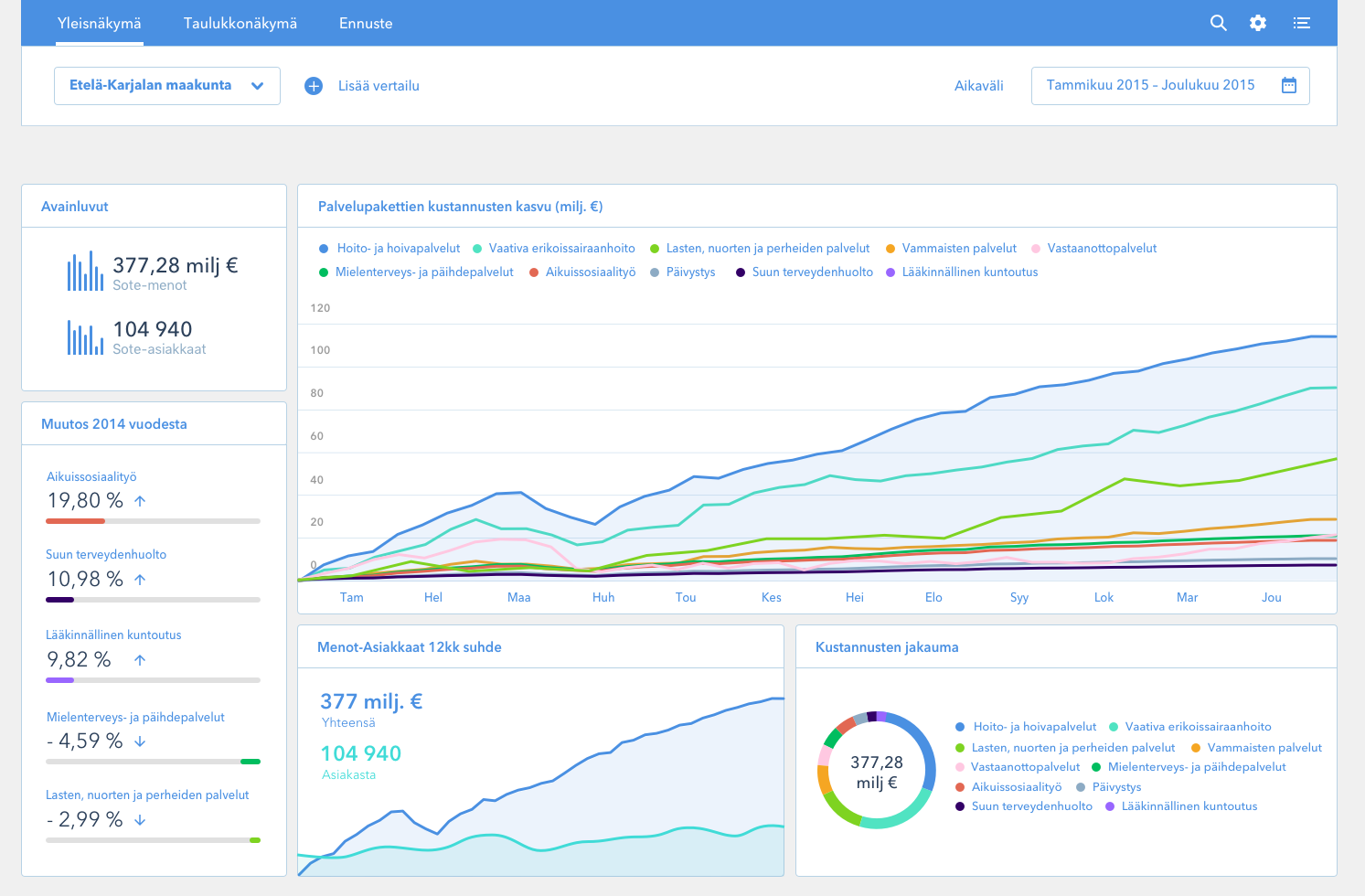Open the calendar icon in date field
This screenshot has width=1365, height=896.
(1289, 85)
